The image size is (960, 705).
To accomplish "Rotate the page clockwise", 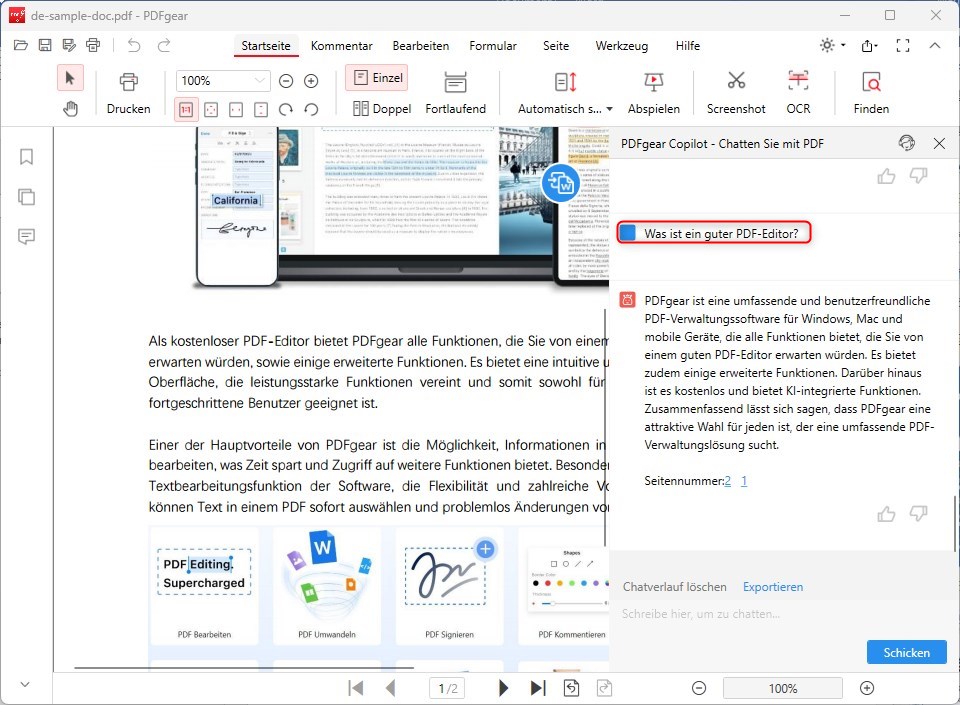I will pyautogui.click(x=286, y=110).
